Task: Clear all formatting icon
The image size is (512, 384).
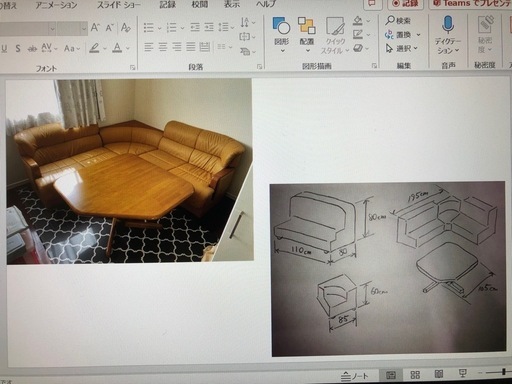Action: (125, 27)
